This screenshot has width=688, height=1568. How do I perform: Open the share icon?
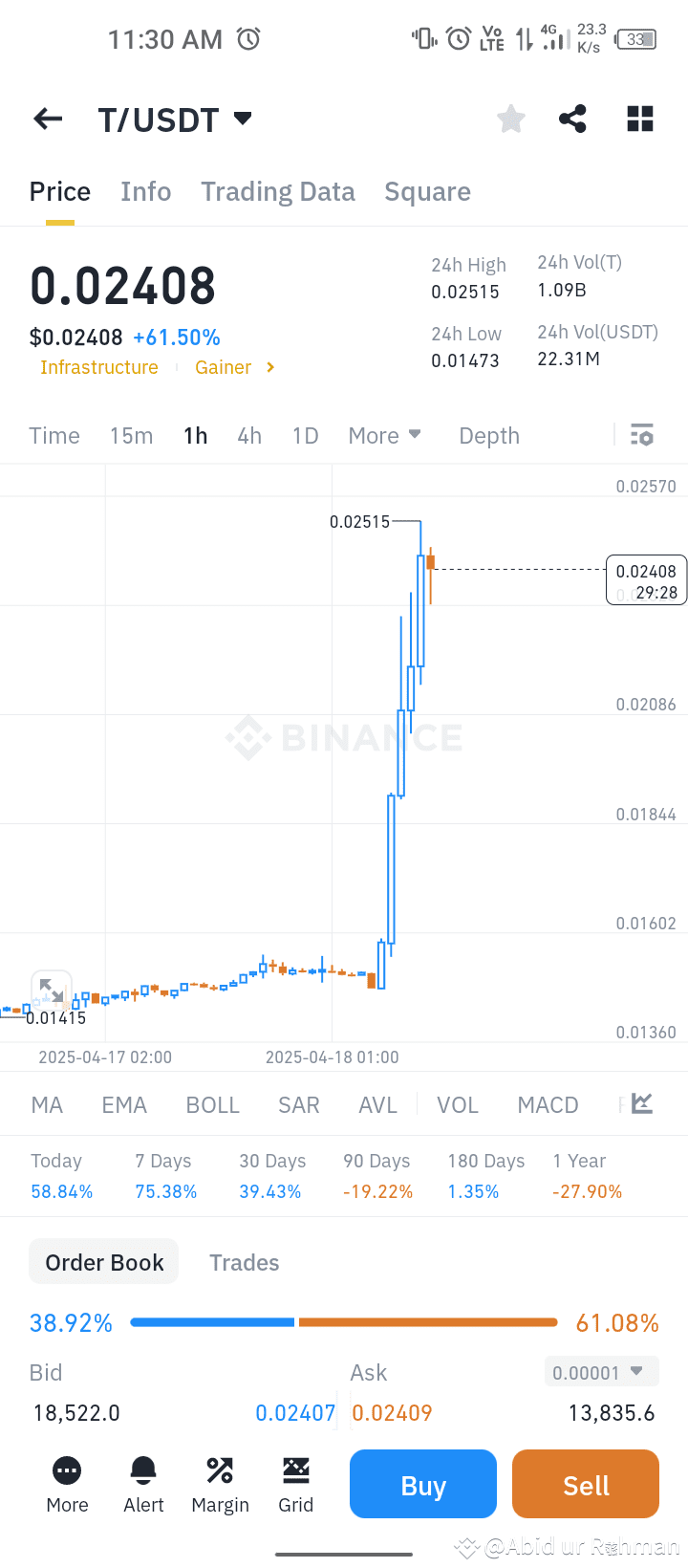pyautogui.click(x=572, y=119)
